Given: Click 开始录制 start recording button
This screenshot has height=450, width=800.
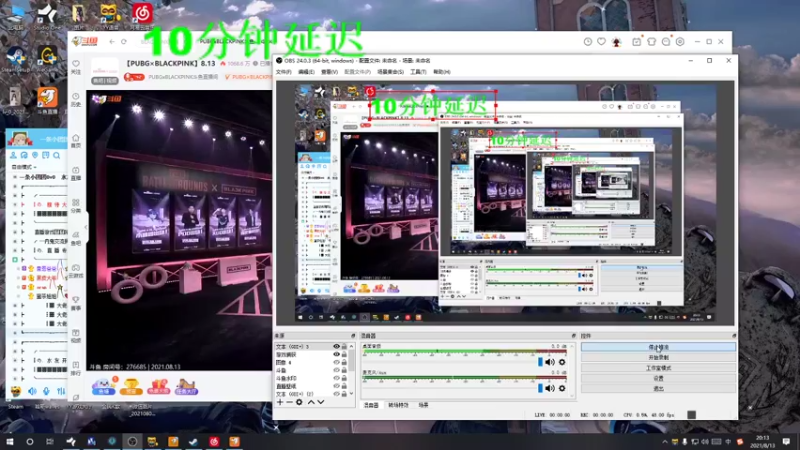Looking at the screenshot, I should click(x=658, y=357).
